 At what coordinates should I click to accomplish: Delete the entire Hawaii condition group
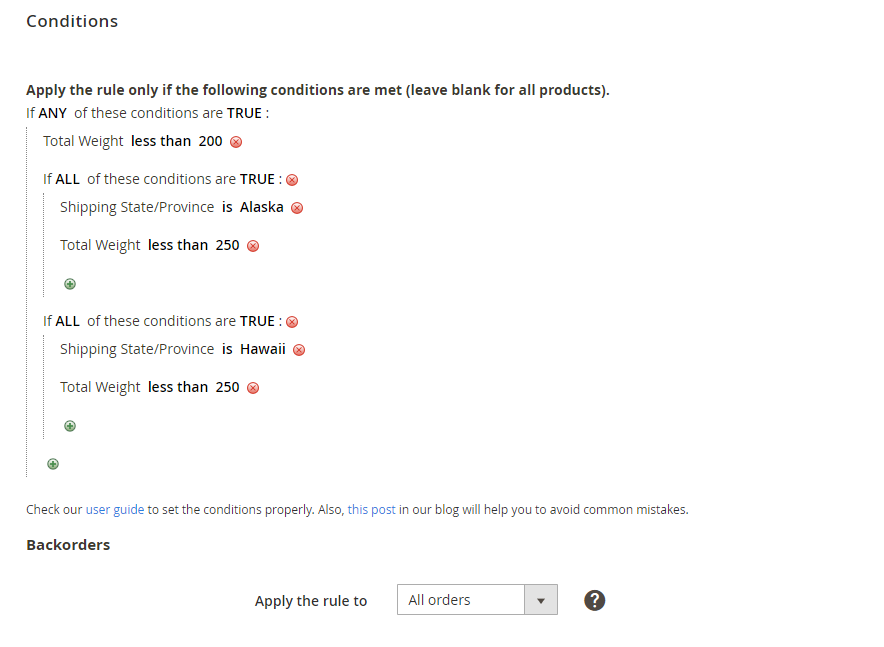point(292,322)
